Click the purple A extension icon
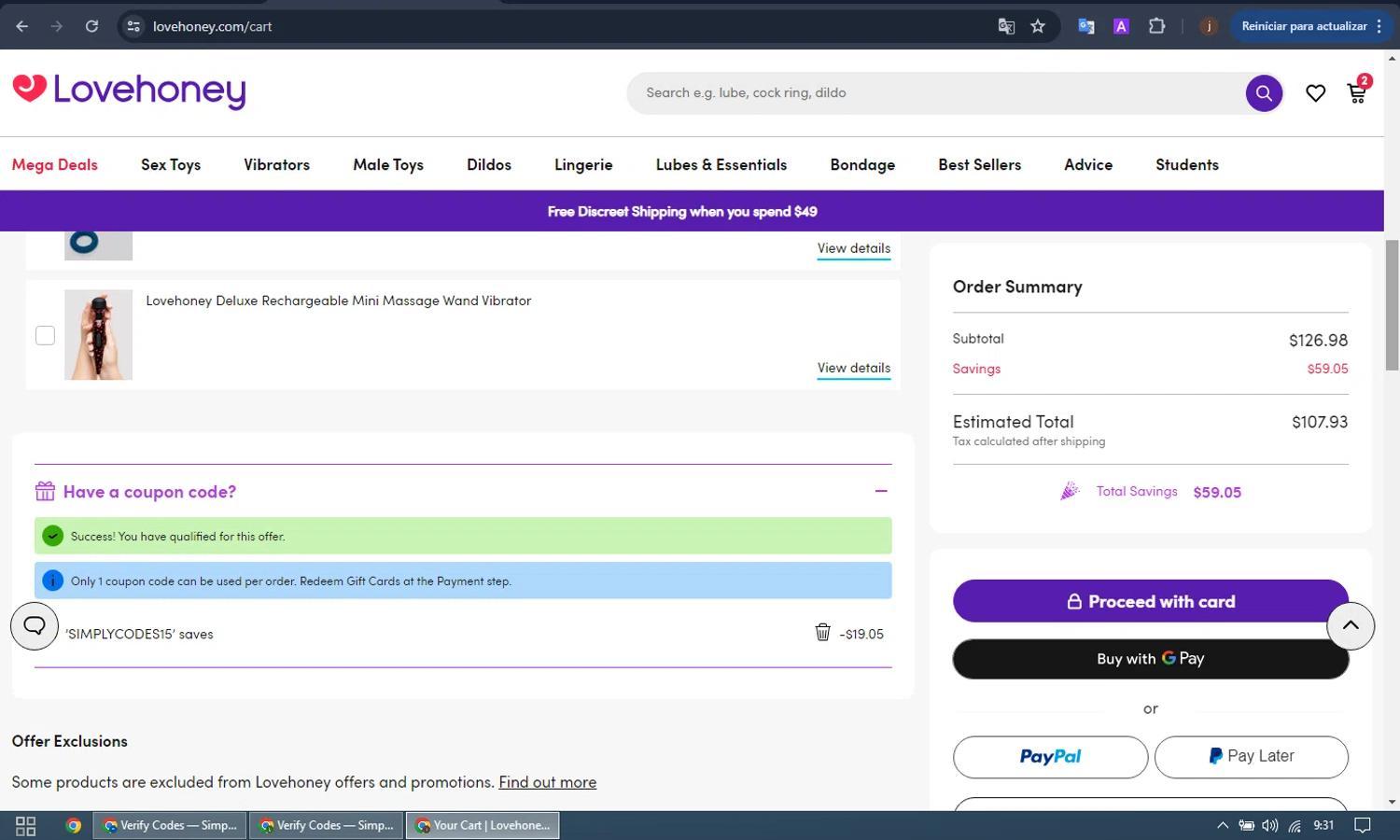The image size is (1400, 840). point(1121,26)
